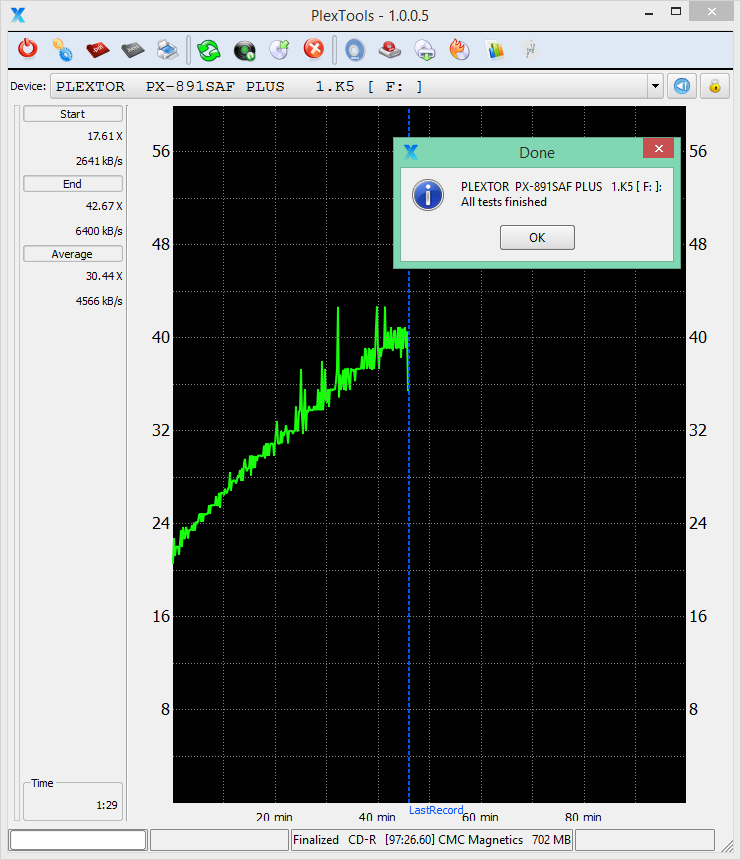Click OK in the Done dialog
This screenshot has width=741, height=860.
(537, 237)
